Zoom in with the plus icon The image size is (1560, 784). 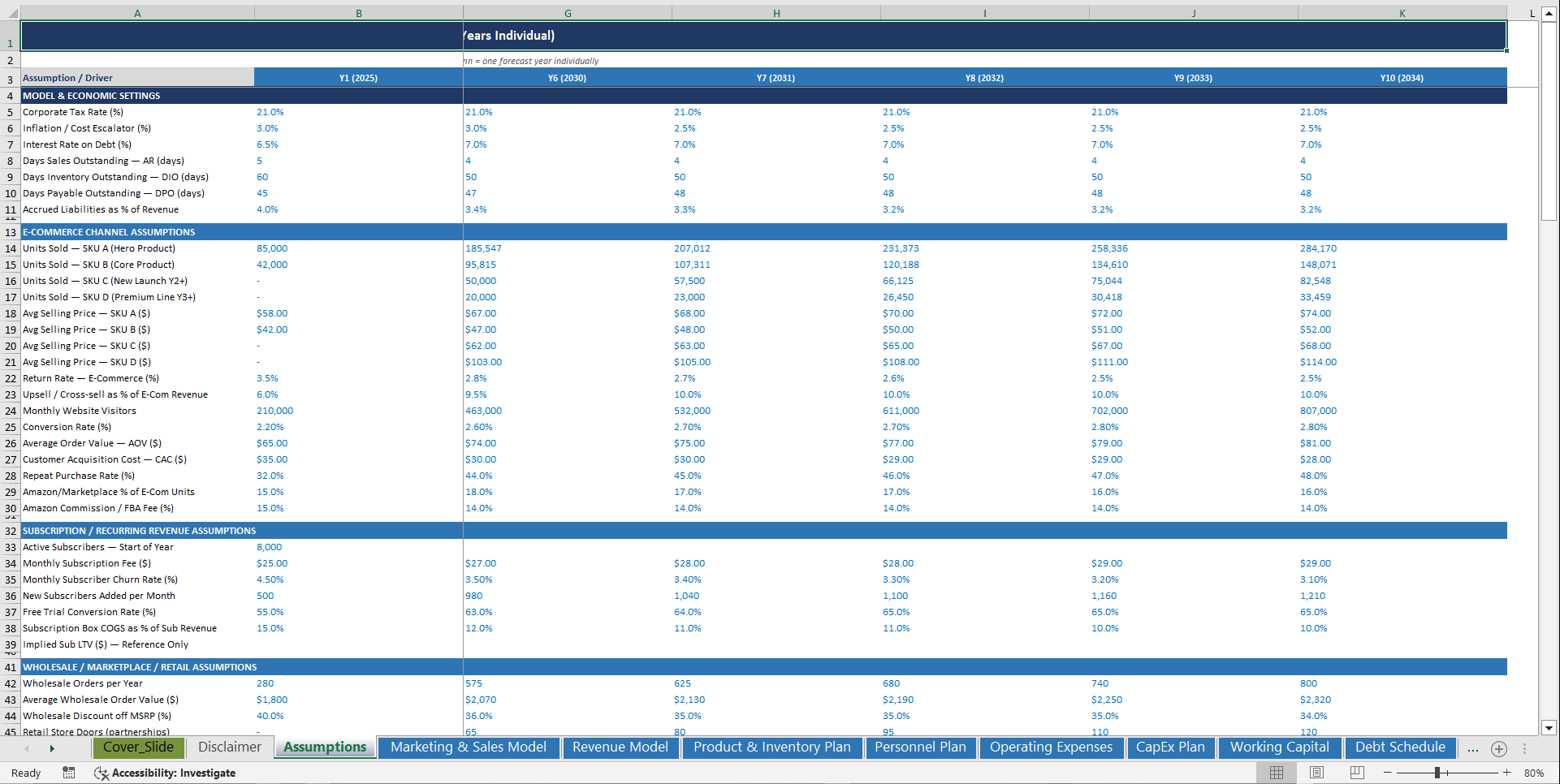pos(1506,773)
